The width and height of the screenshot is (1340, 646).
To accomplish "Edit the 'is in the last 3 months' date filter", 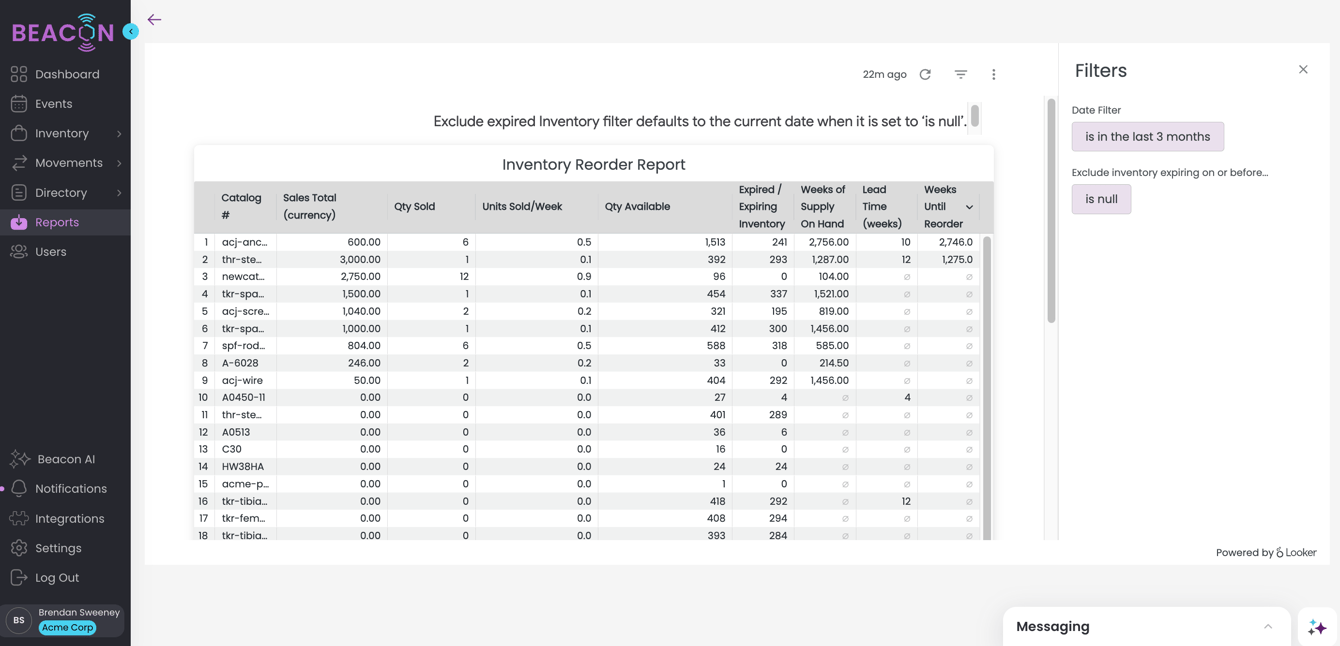I will click(1147, 136).
